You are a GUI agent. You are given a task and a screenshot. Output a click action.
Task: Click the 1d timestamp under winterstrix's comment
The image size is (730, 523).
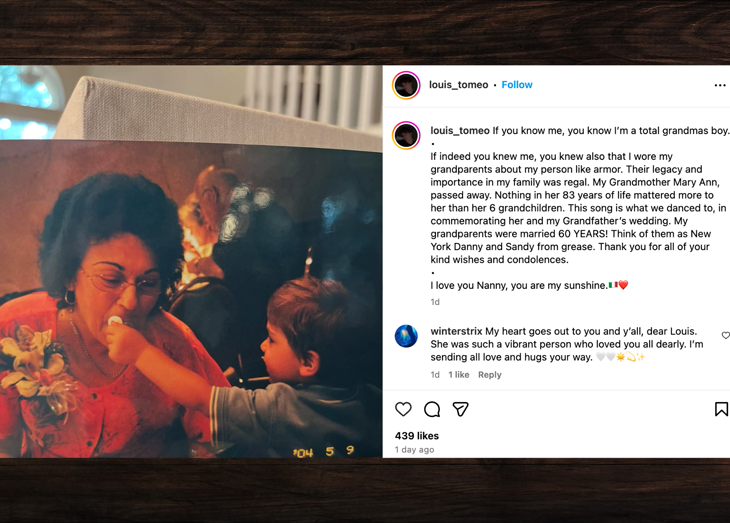pos(435,374)
